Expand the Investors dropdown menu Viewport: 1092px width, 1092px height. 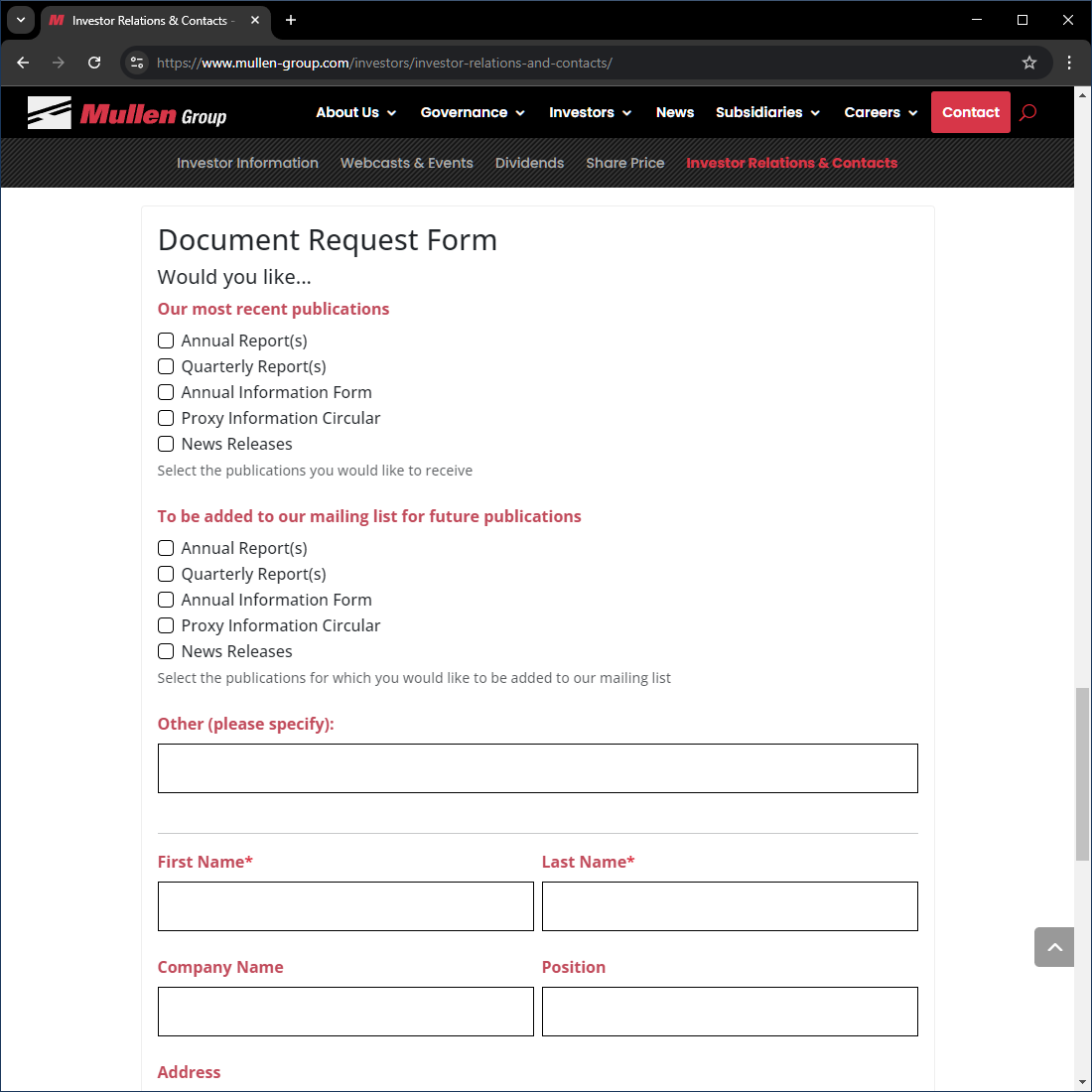(590, 112)
